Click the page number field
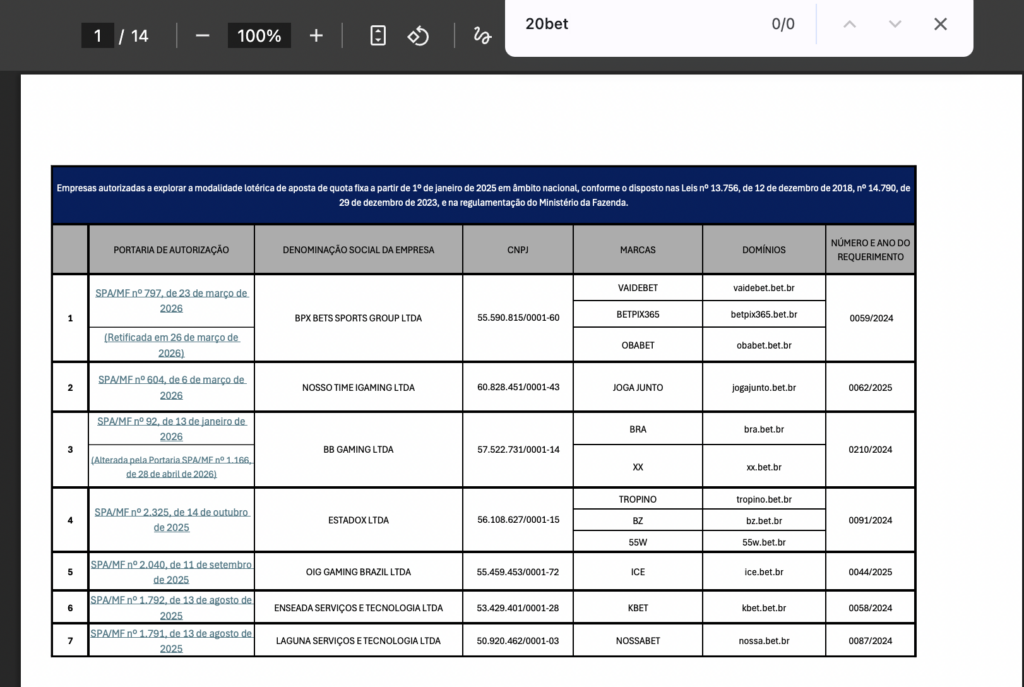 (97, 35)
